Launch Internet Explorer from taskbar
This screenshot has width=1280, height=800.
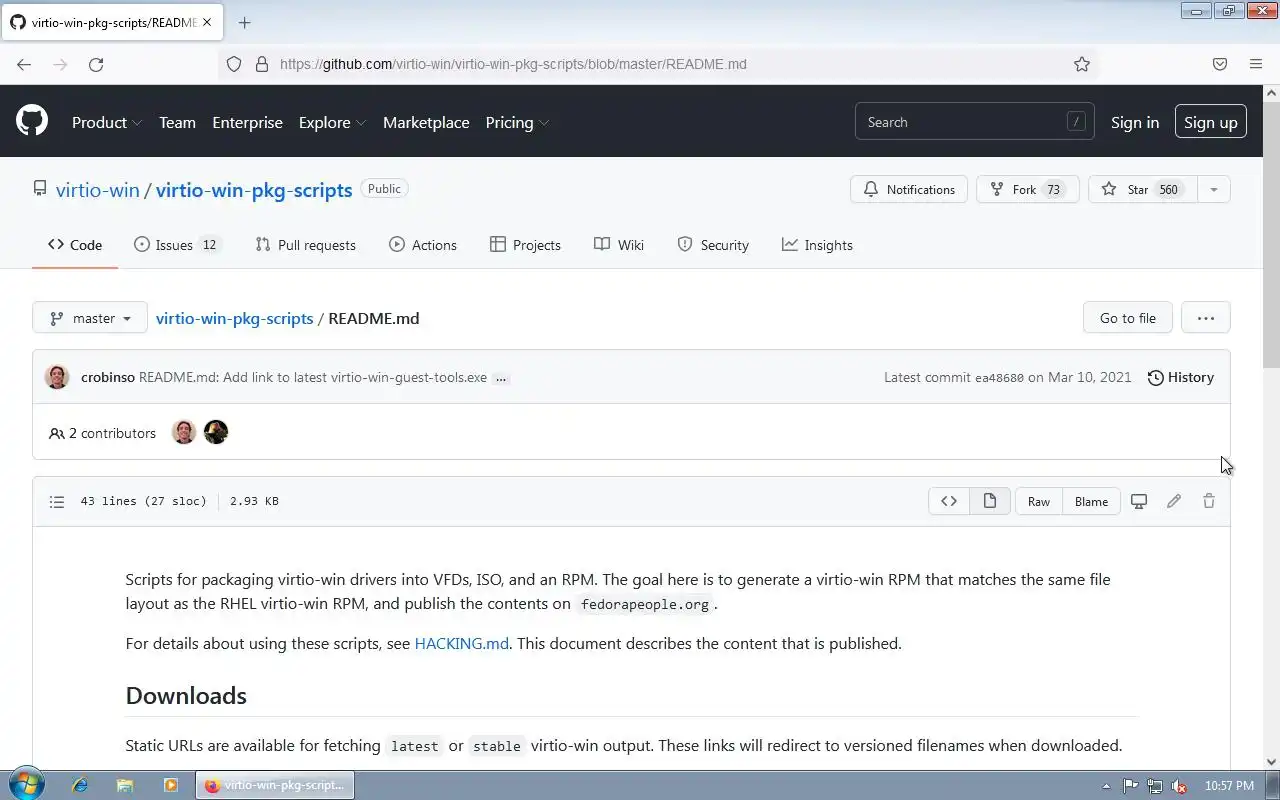coord(80,785)
